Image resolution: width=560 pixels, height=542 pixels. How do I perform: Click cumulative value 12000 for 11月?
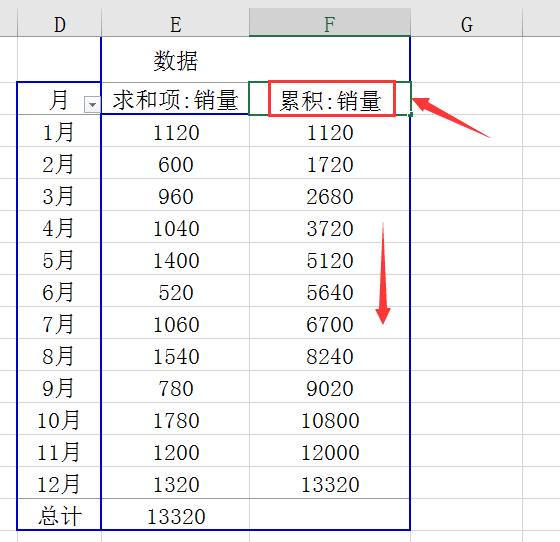tap(330, 451)
